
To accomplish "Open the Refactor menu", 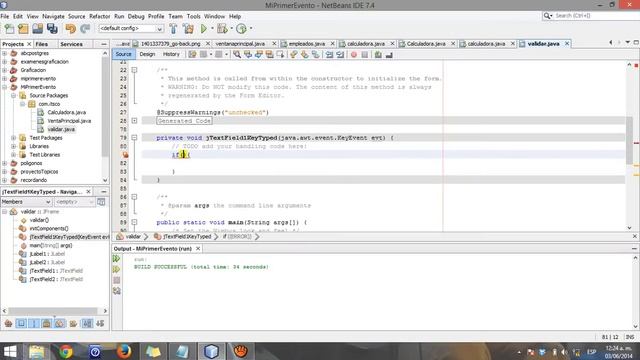I will click(100, 16).
